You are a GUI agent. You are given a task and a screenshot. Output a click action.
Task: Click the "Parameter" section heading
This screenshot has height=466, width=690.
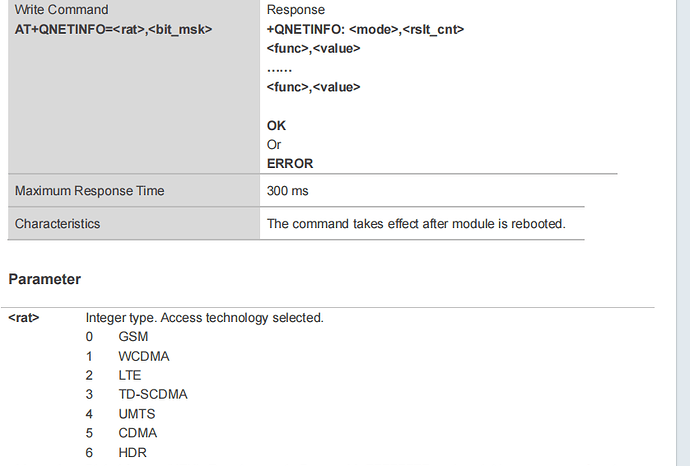(44, 279)
